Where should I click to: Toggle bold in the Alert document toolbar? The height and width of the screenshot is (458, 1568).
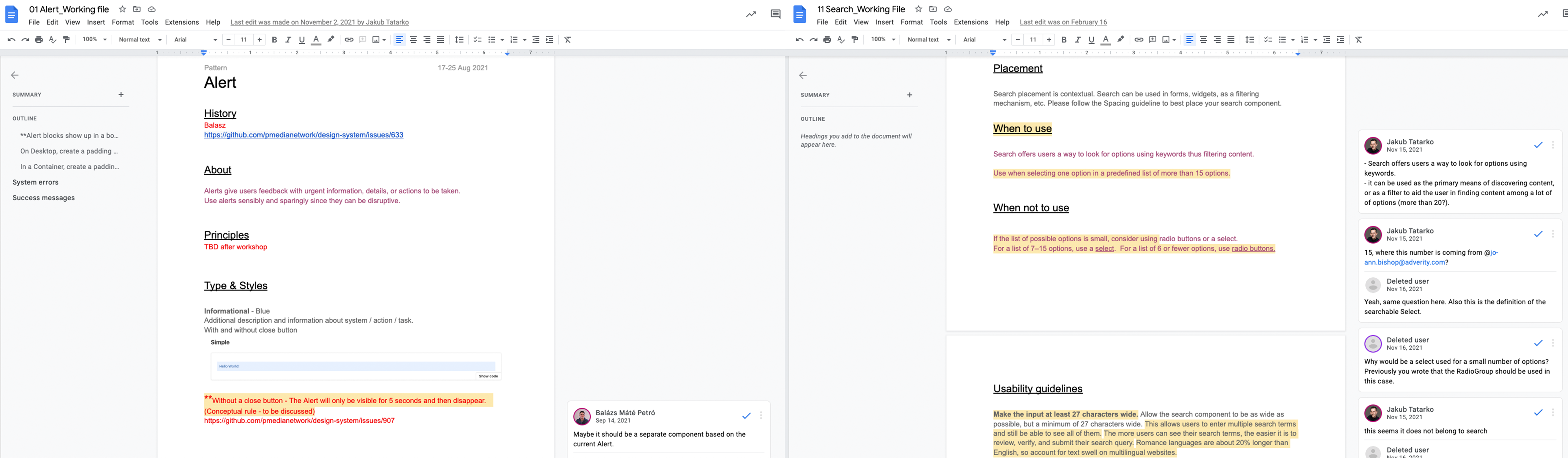pyautogui.click(x=275, y=40)
